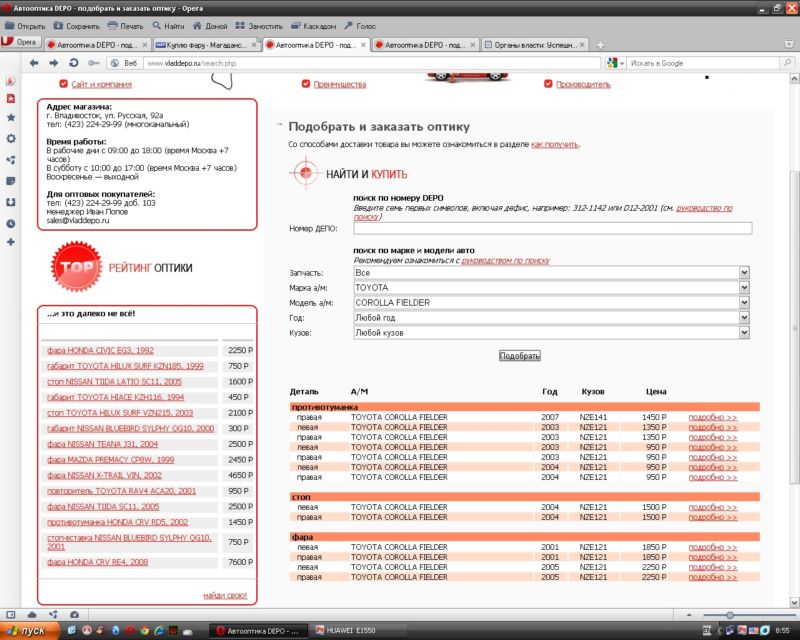Close the Куплю фару tab
This screenshot has width=800, height=640.
click(x=254, y=45)
